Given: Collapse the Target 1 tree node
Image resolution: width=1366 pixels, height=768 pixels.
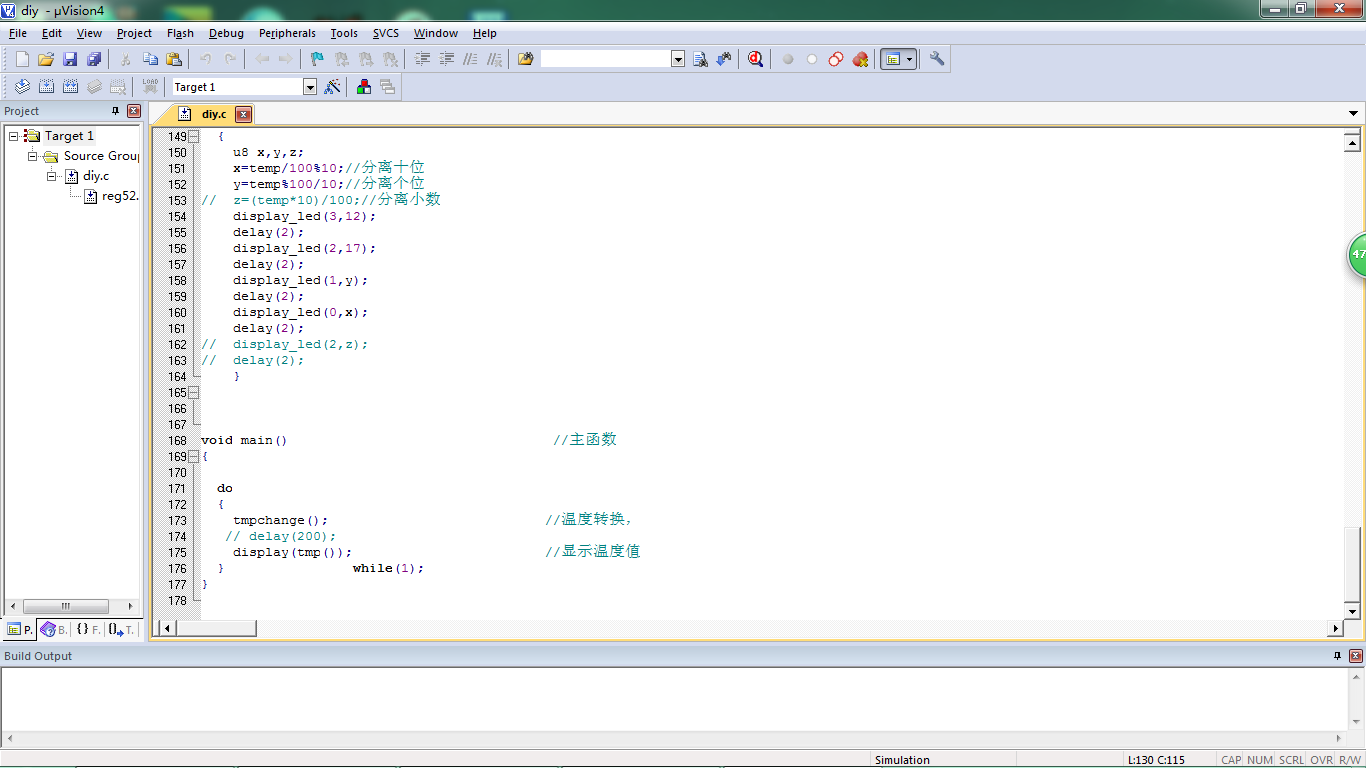Looking at the screenshot, I should 14,135.
